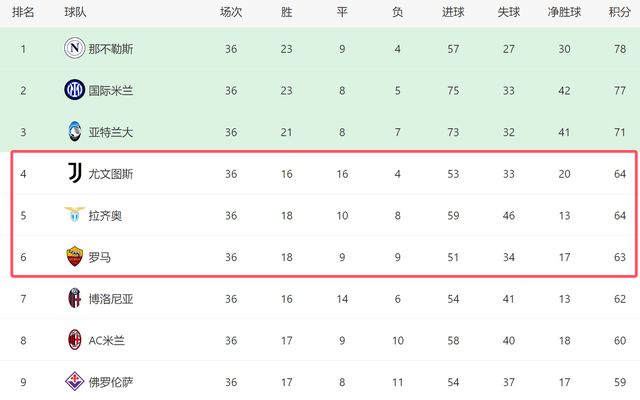Click the Inter Milan club badge
This screenshot has height=400, width=640.
tap(74, 90)
